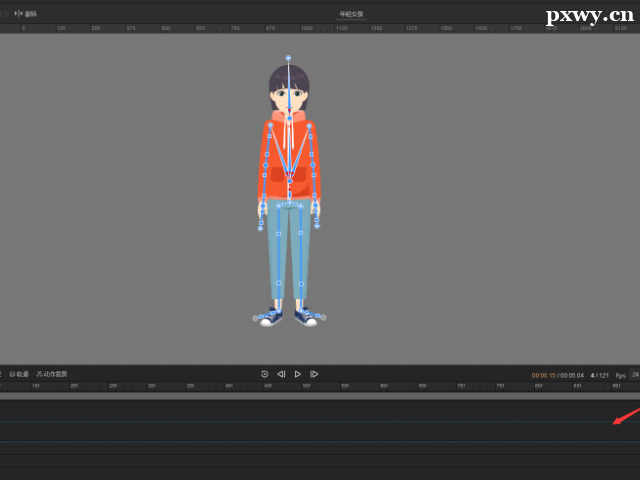640x480 pixels.
Task: Toggle the loop playback icon
Action: pyautogui.click(x=264, y=374)
